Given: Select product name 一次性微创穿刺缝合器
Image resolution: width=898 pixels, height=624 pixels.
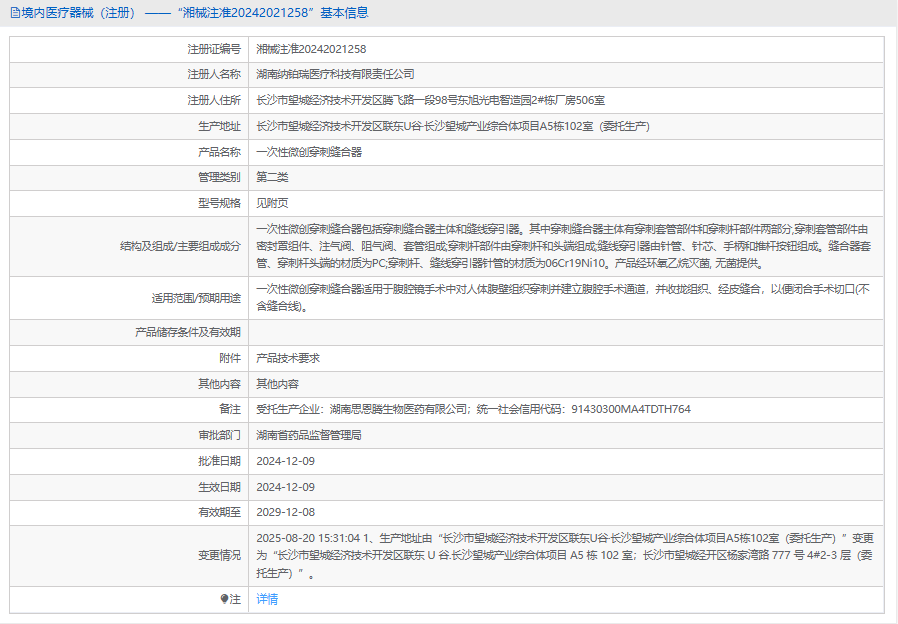Looking at the screenshot, I should coord(309,152).
